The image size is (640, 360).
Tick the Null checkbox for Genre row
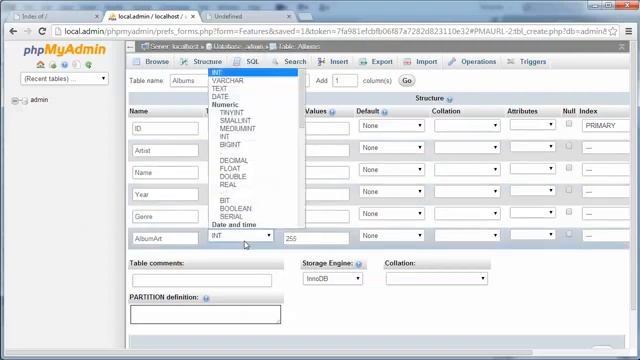point(569,211)
